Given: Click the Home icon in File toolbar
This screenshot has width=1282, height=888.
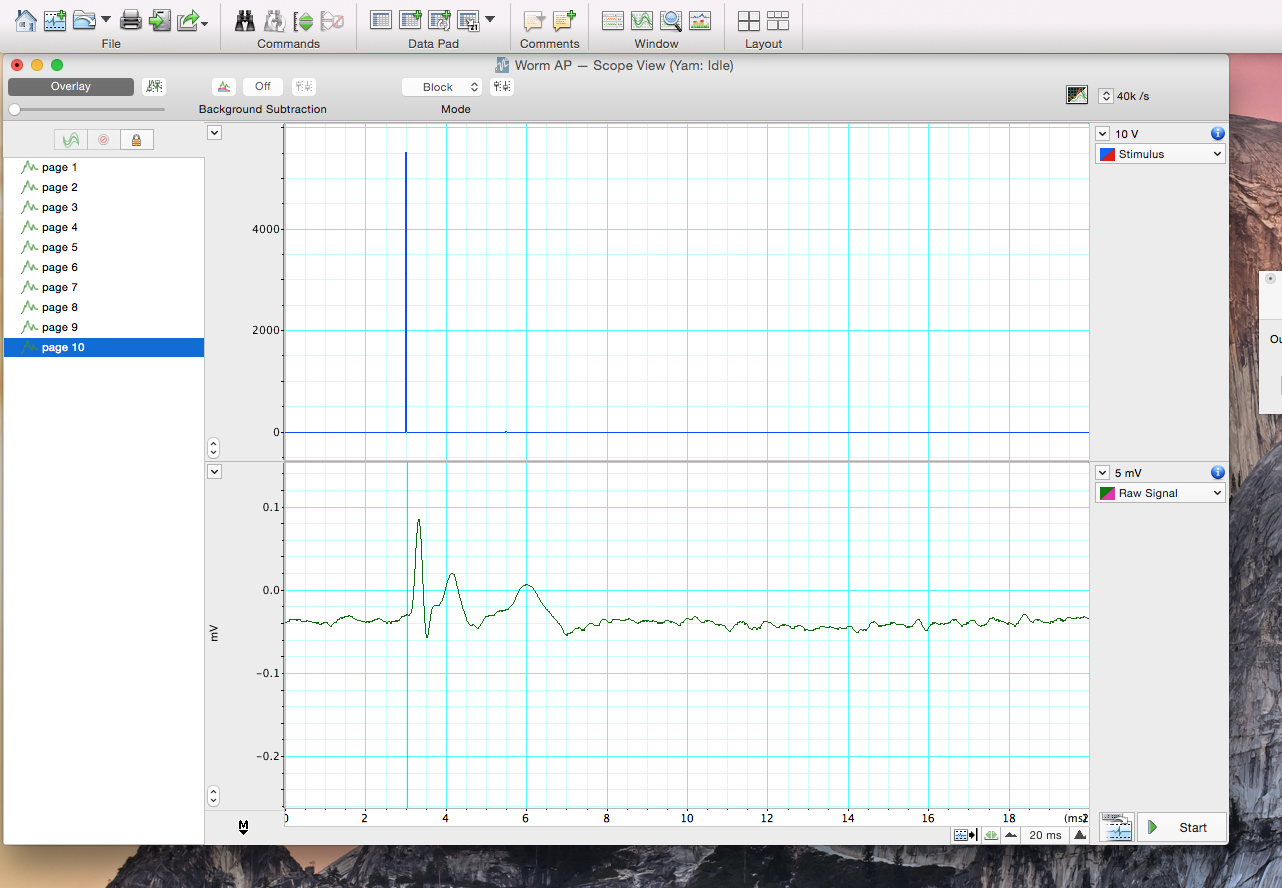Looking at the screenshot, I should [26, 19].
